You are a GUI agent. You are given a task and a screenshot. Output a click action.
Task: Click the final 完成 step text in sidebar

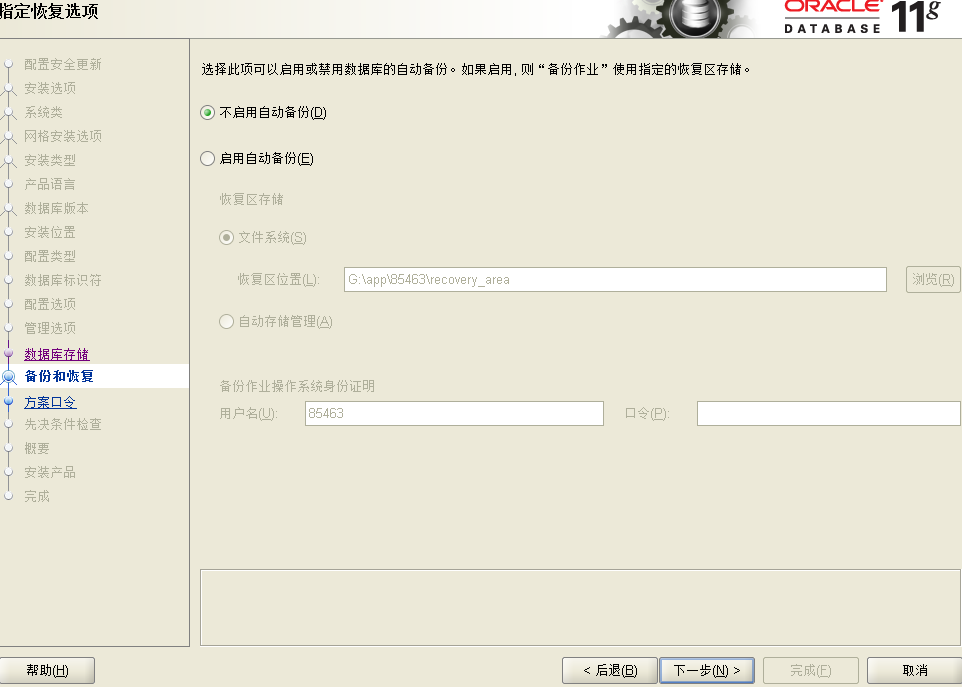[37, 496]
